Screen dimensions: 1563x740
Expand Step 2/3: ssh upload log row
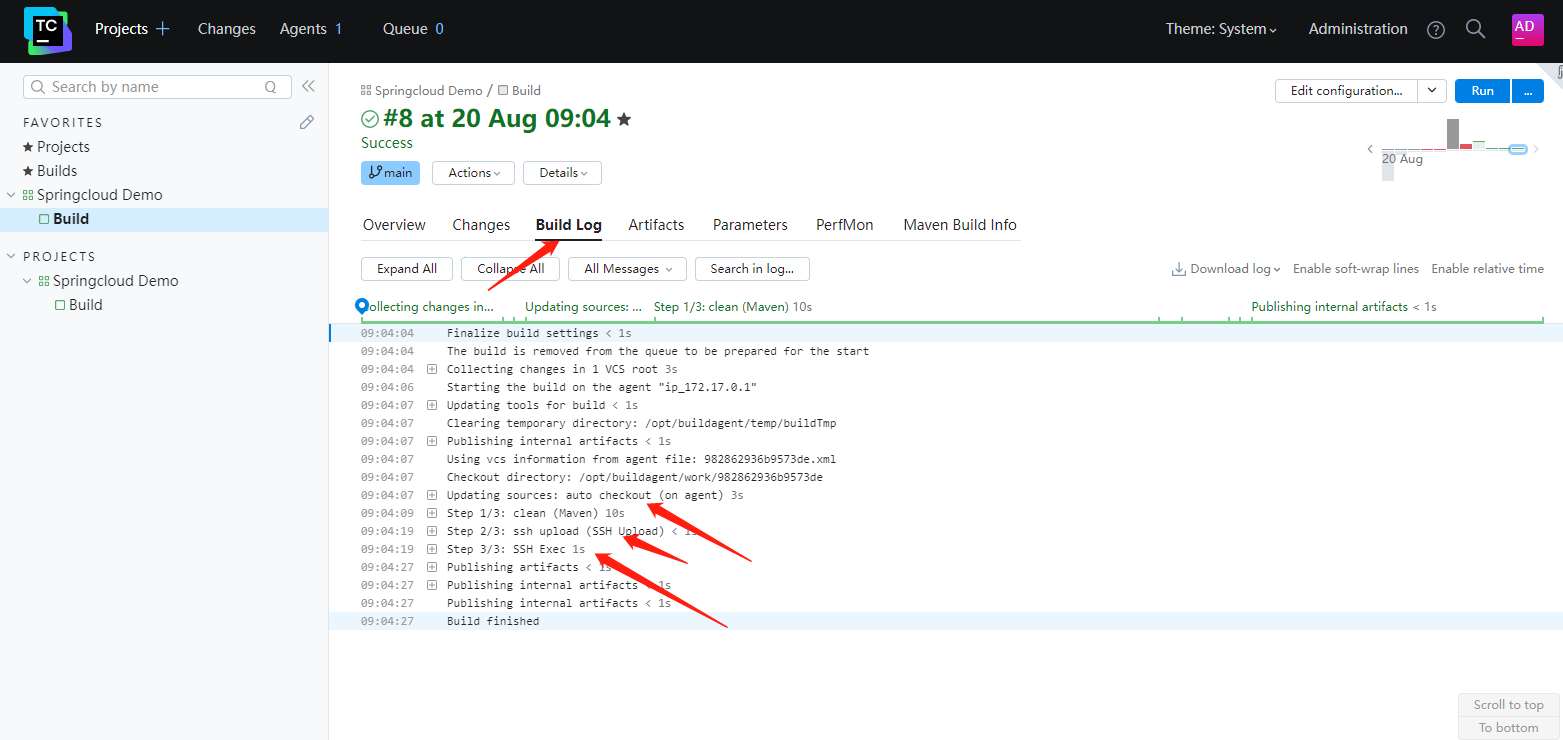(x=432, y=531)
